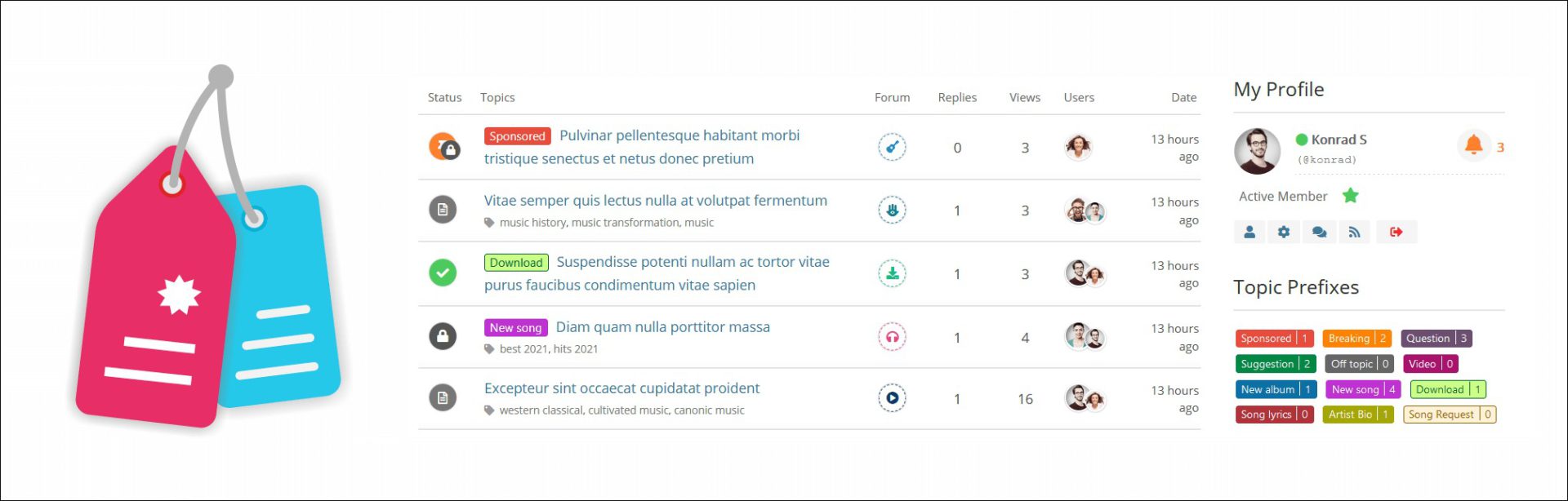Click the download forum icon
Viewport: 1568px width, 501px height.
coord(892,274)
